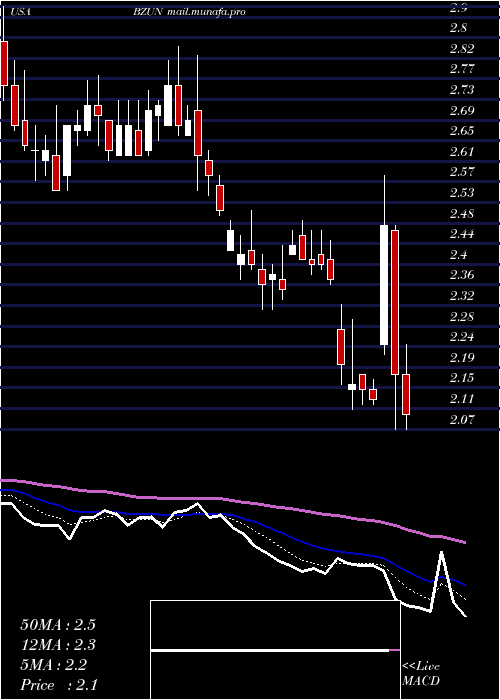The width and height of the screenshot is (500, 700).
Task: Click the 'USA' label at top left
Action: pos(21,12)
